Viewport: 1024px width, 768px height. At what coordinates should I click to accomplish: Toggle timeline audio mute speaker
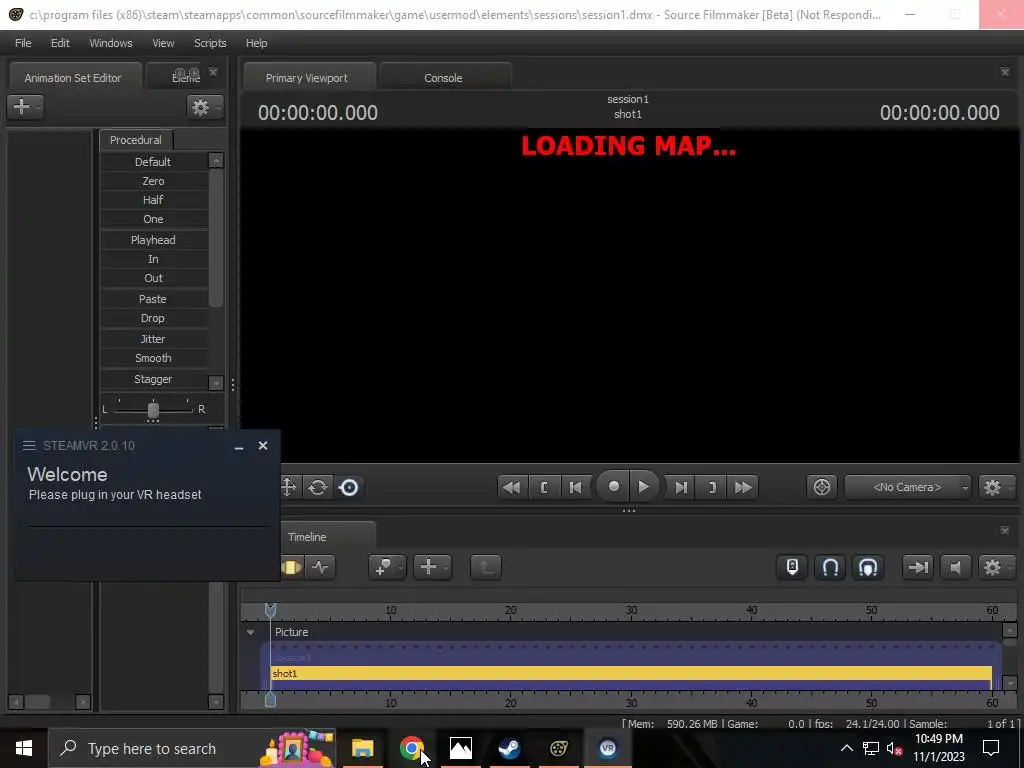pyautogui.click(x=955, y=567)
